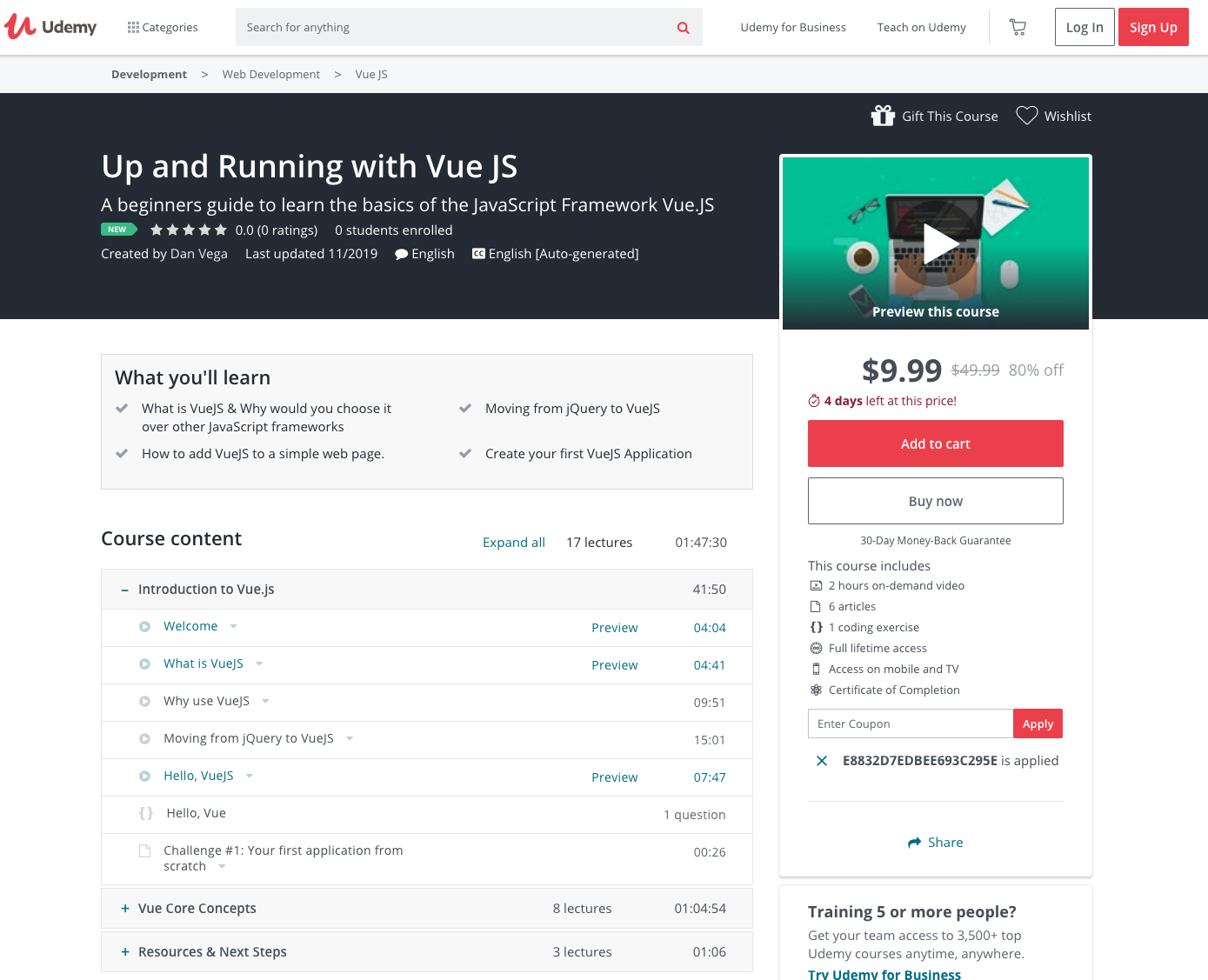Click the What is VueJS play icon
1208x980 pixels.
click(145, 664)
